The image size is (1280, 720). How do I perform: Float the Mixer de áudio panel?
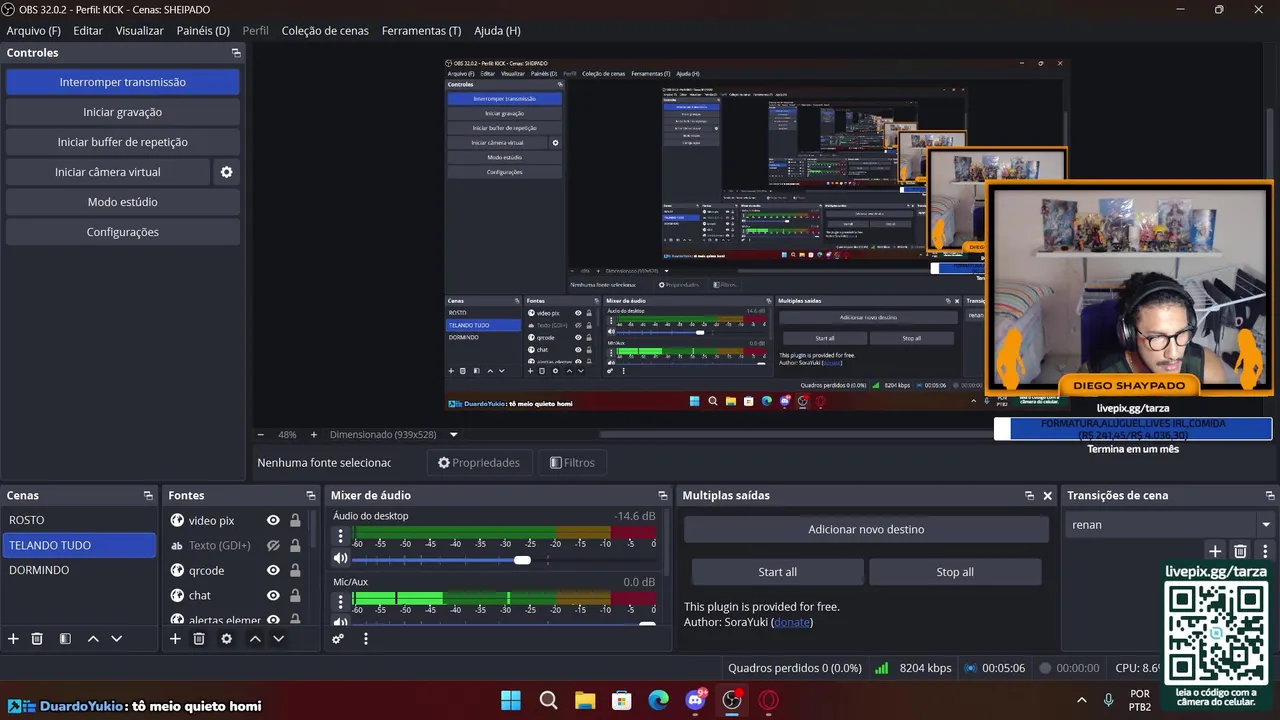coord(662,496)
